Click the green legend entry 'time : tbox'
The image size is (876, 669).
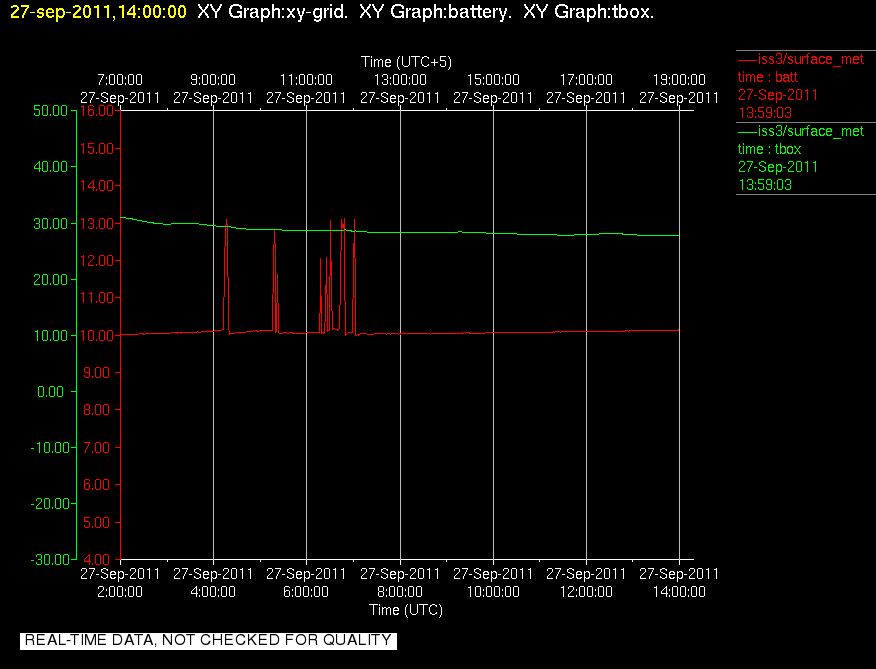[769, 149]
